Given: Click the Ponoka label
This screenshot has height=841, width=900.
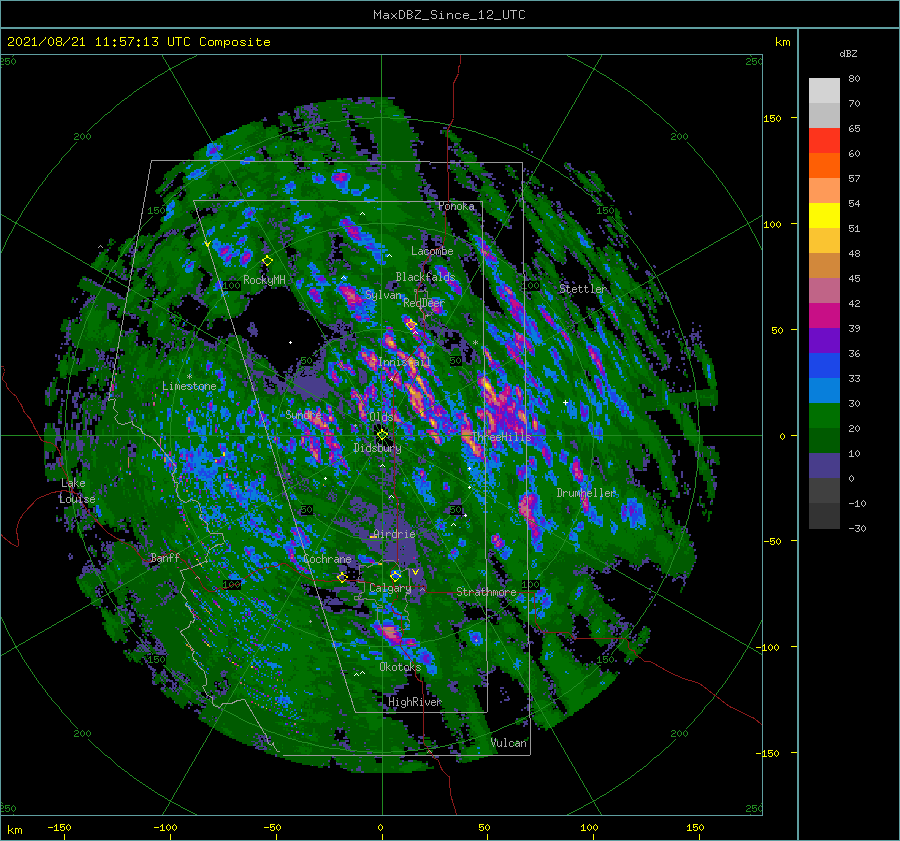Looking at the screenshot, I should click(x=456, y=206).
